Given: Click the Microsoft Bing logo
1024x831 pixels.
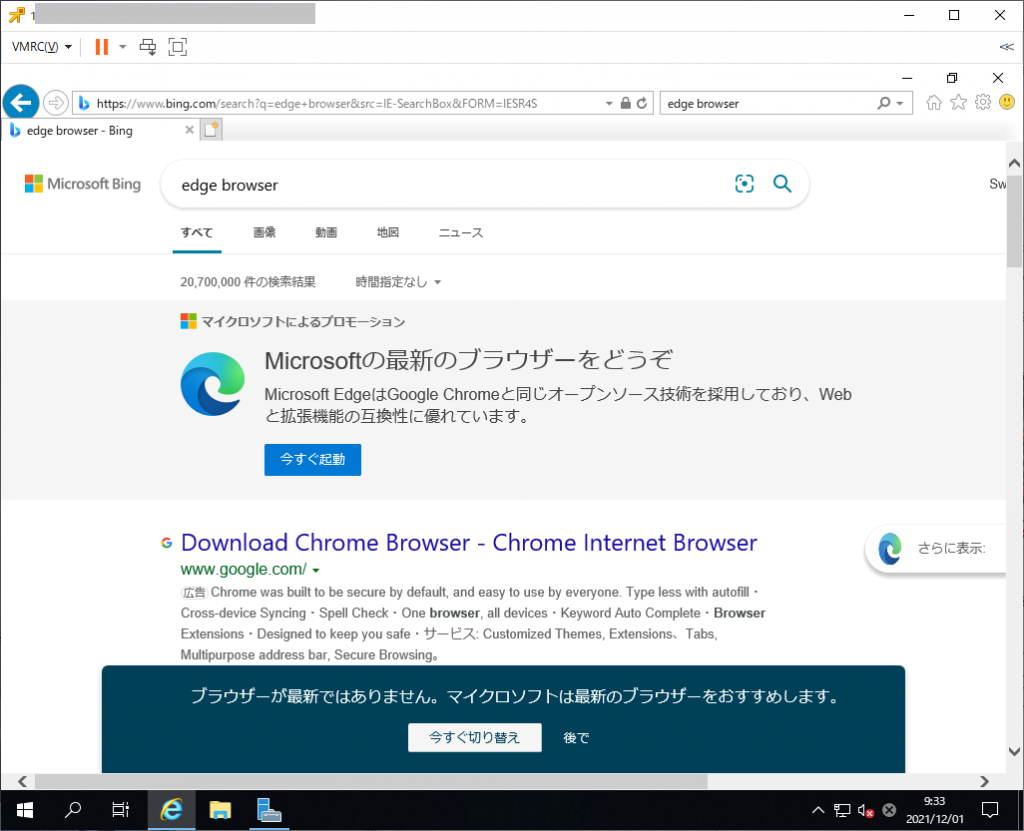Looking at the screenshot, I should point(83,184).
